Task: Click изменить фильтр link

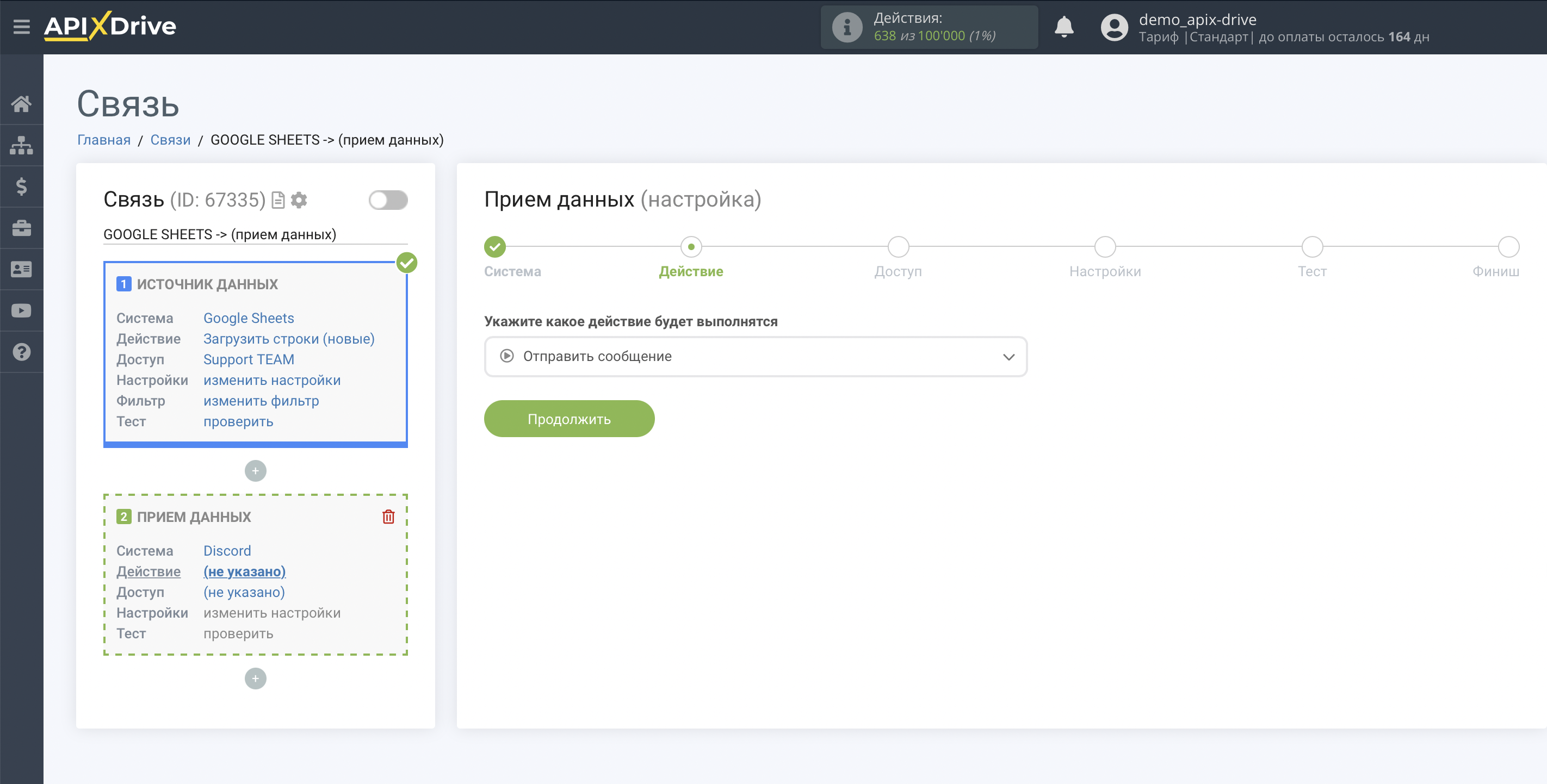Action: tap(261, 401)
